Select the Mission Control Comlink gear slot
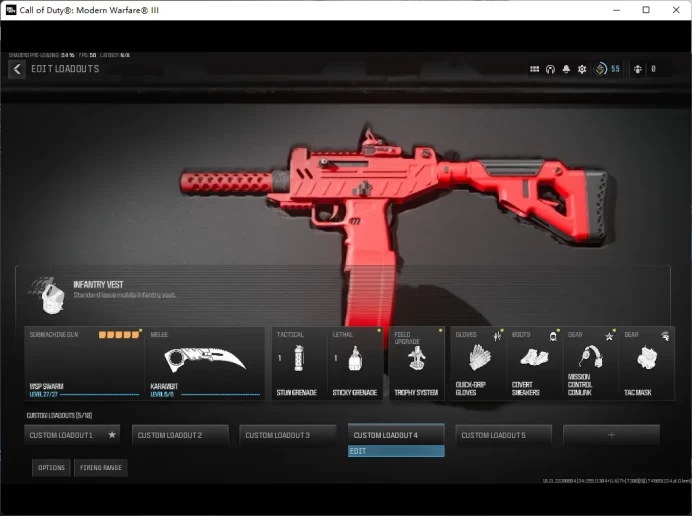This screenshot has width=692, height=516. (590, 363)
